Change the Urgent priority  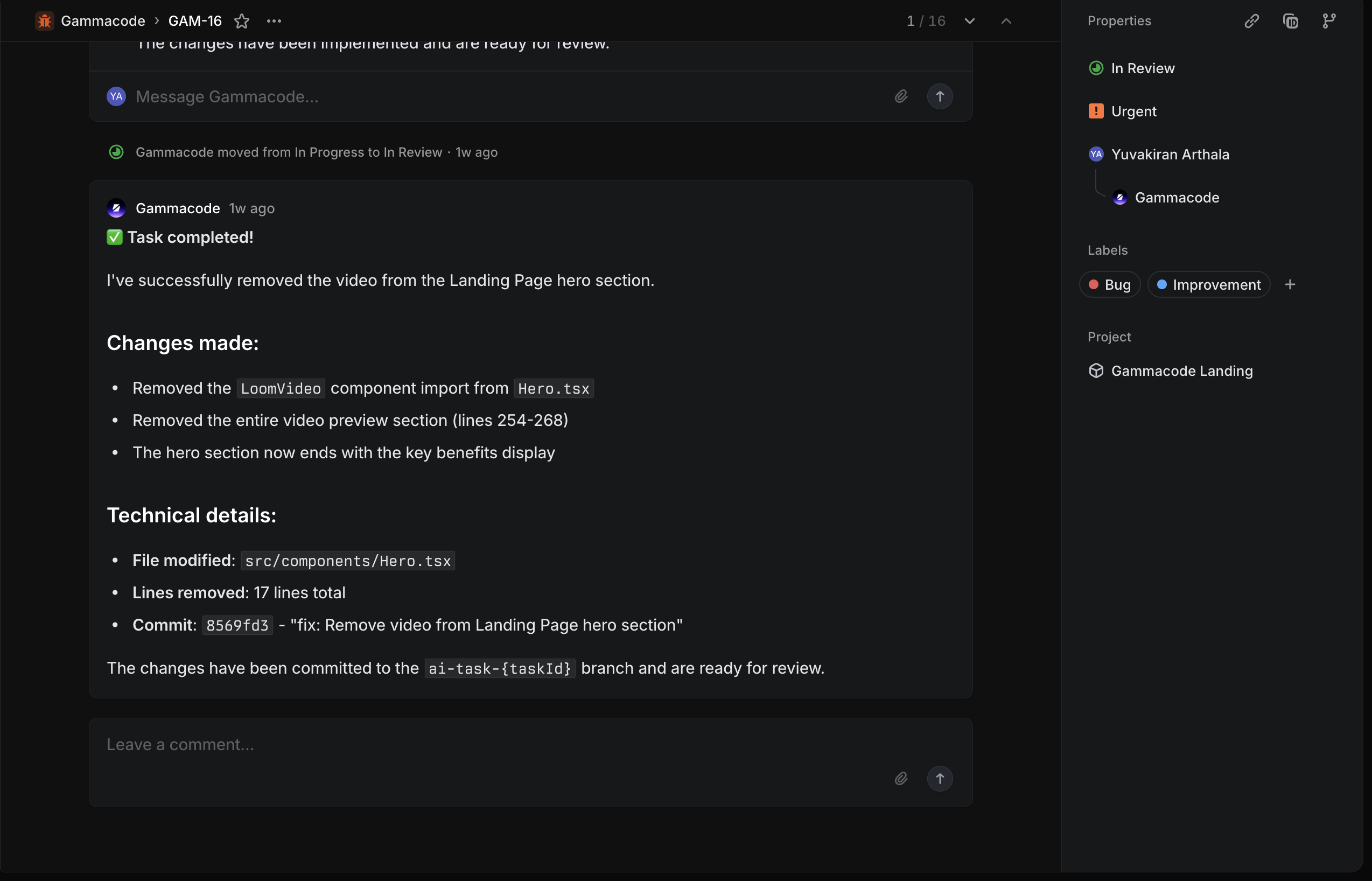pos(1133,111)
